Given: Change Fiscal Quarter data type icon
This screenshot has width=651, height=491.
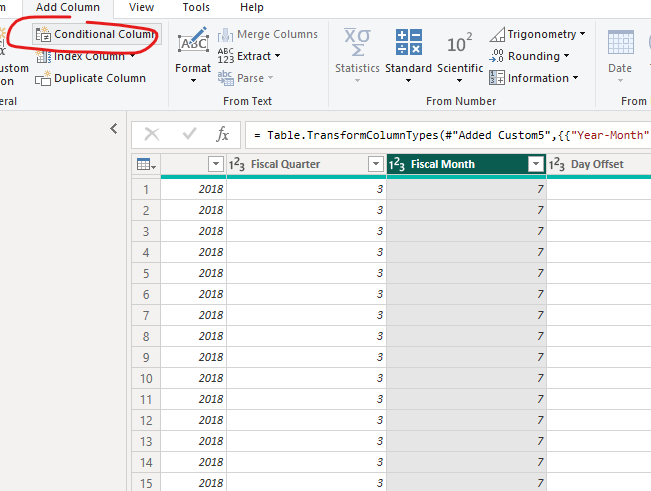Looking at the screenshot, I should (237, 164).
